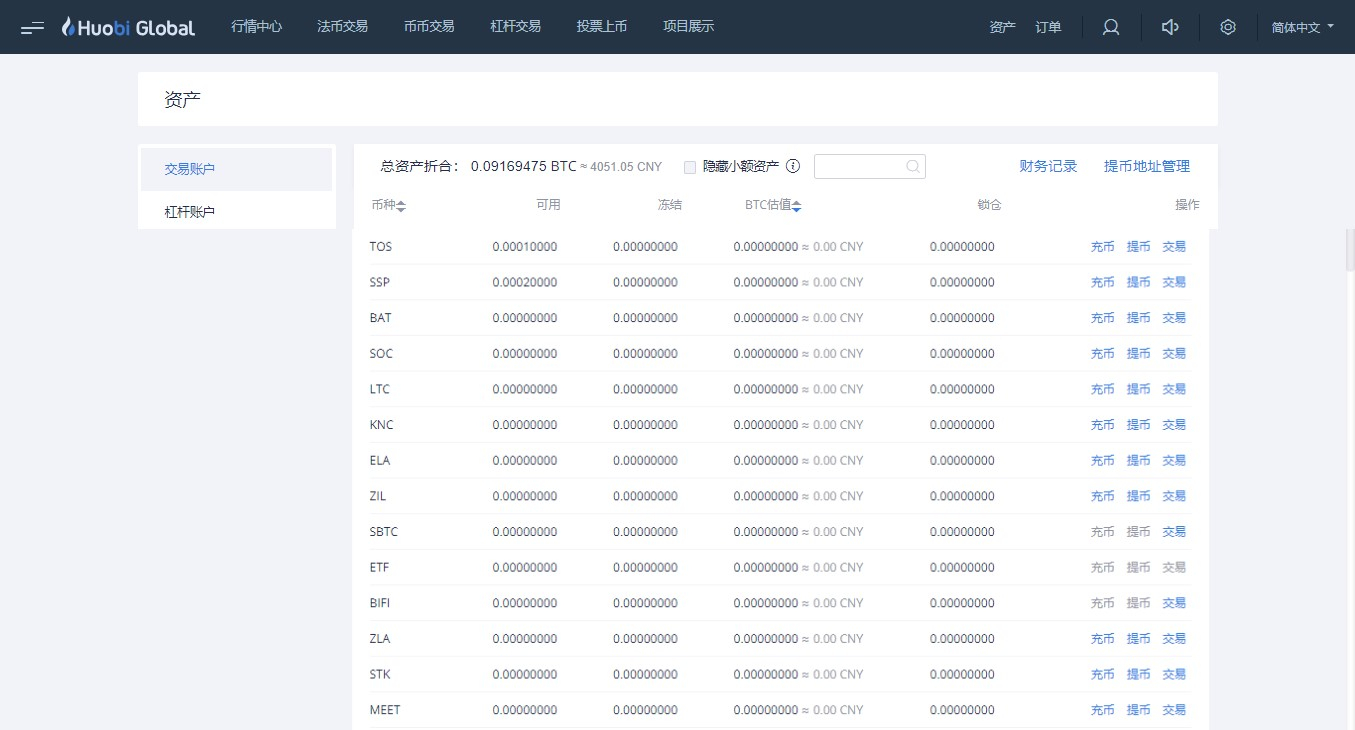Open 币币交易 in the top navigation
The image size is (1355, 730).
(x=429, y=27)
